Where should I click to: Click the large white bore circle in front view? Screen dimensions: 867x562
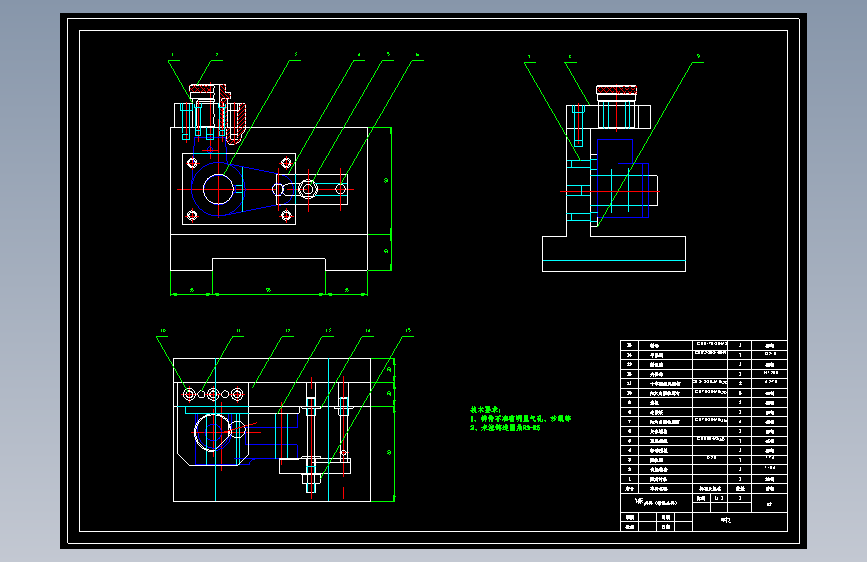coord(218,189)
